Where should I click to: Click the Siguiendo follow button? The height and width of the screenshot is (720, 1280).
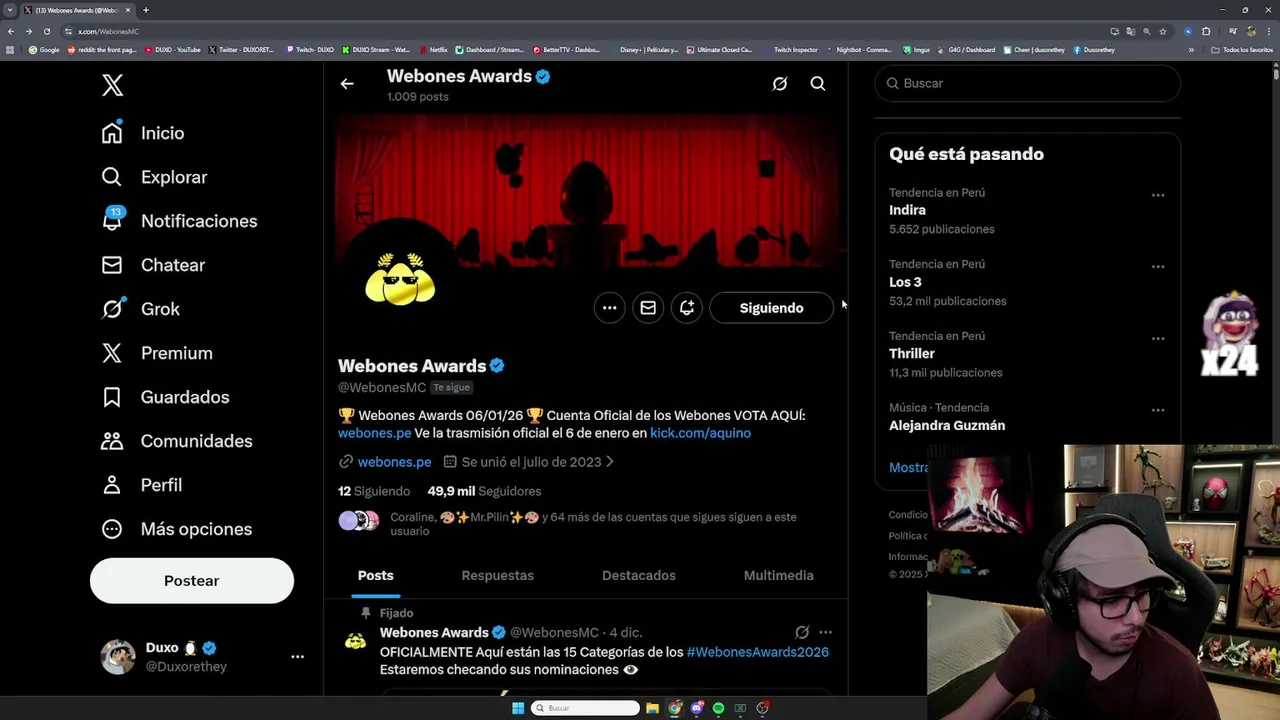(x=771, y=308)
